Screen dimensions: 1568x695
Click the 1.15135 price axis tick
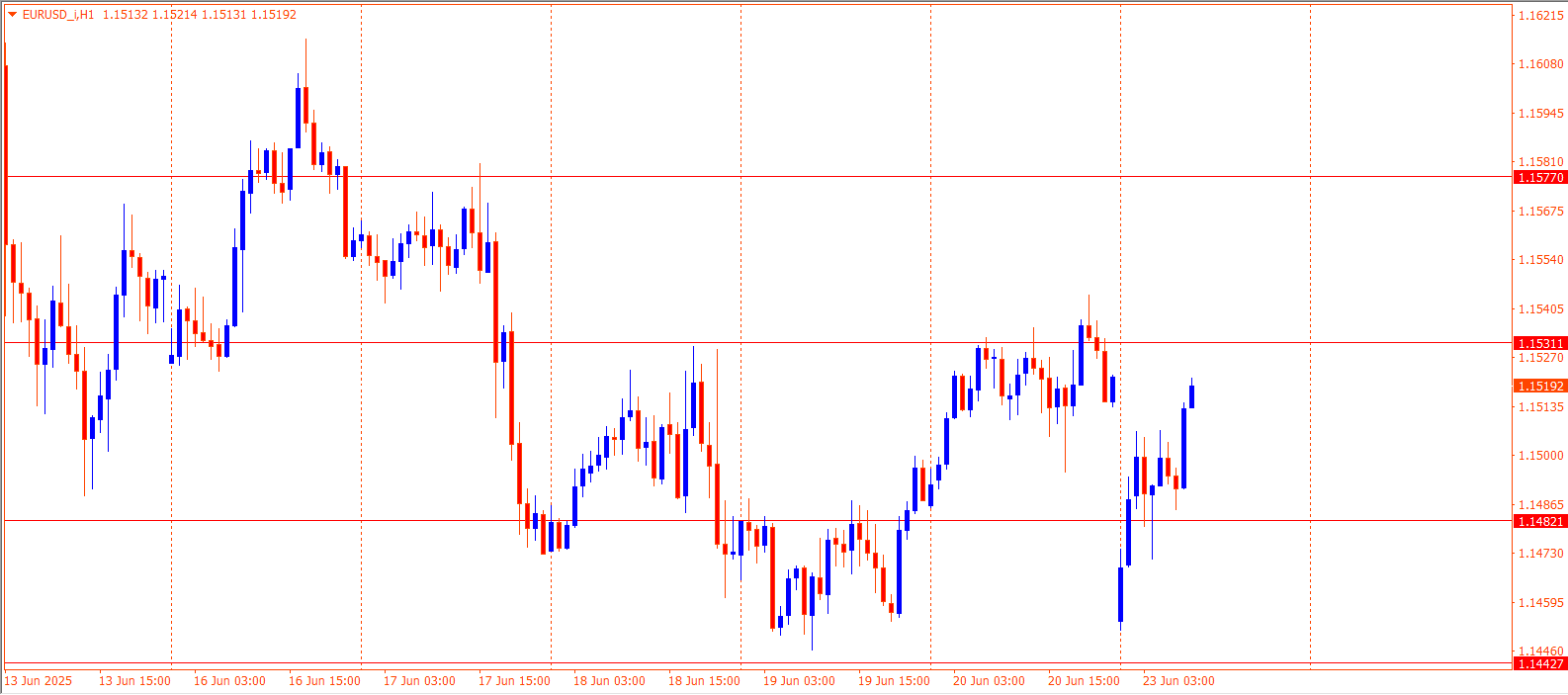1541,407
